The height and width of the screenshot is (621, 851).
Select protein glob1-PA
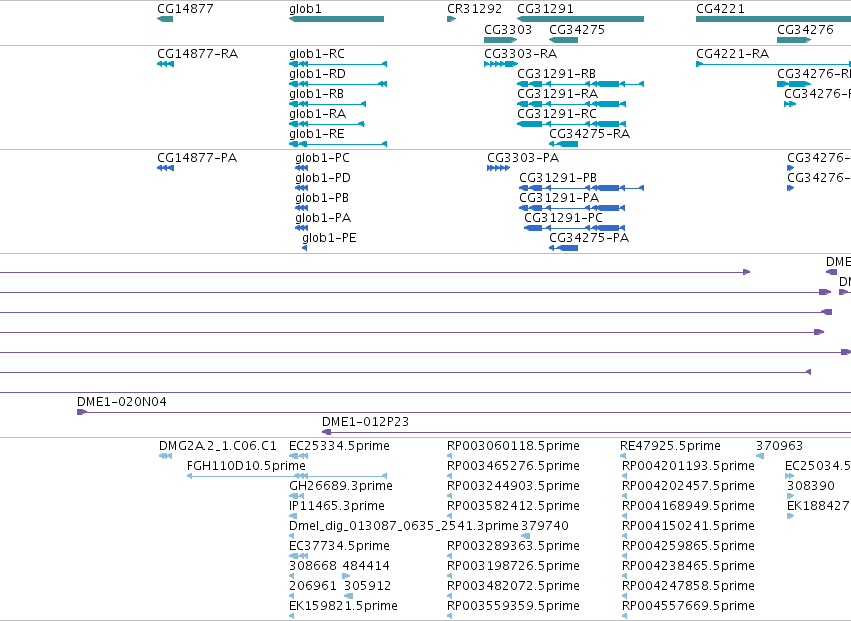pyautogui.click(x=323, y=218)
